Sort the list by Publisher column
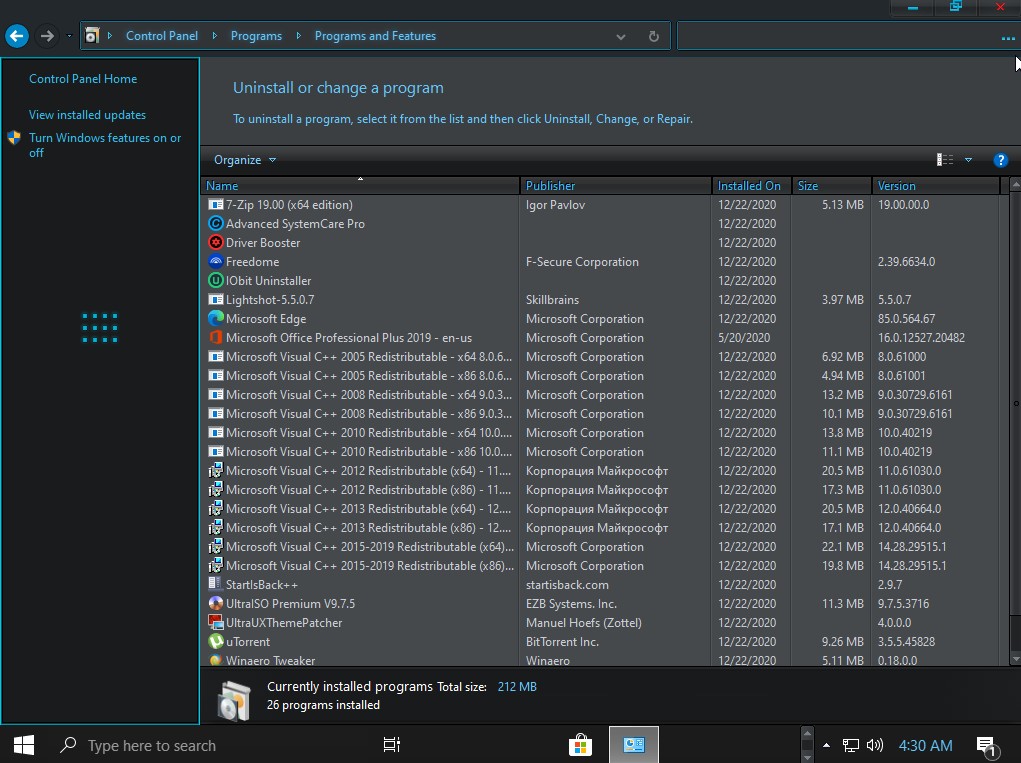The height and width of the screenshot is (763, 1021). [615, 186]
